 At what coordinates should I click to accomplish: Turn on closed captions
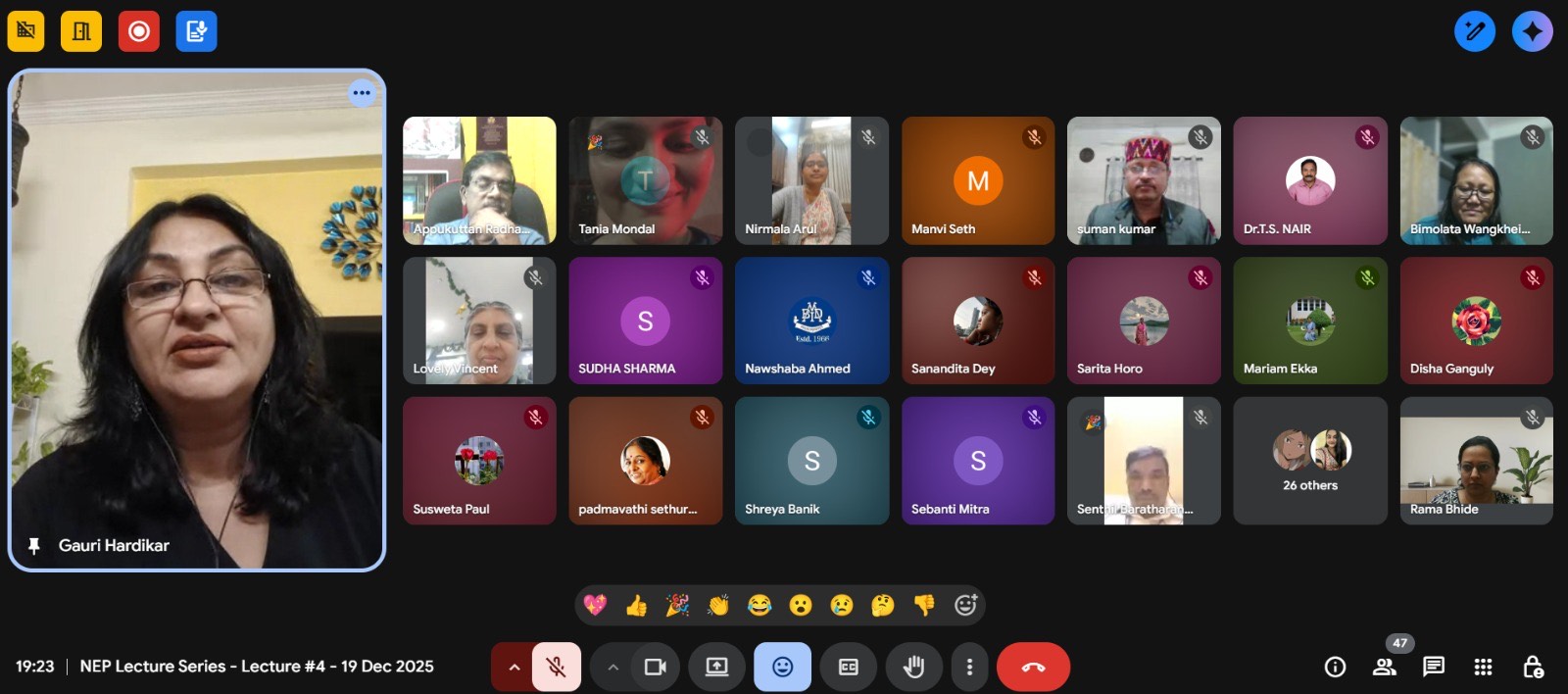pos(849,667)
